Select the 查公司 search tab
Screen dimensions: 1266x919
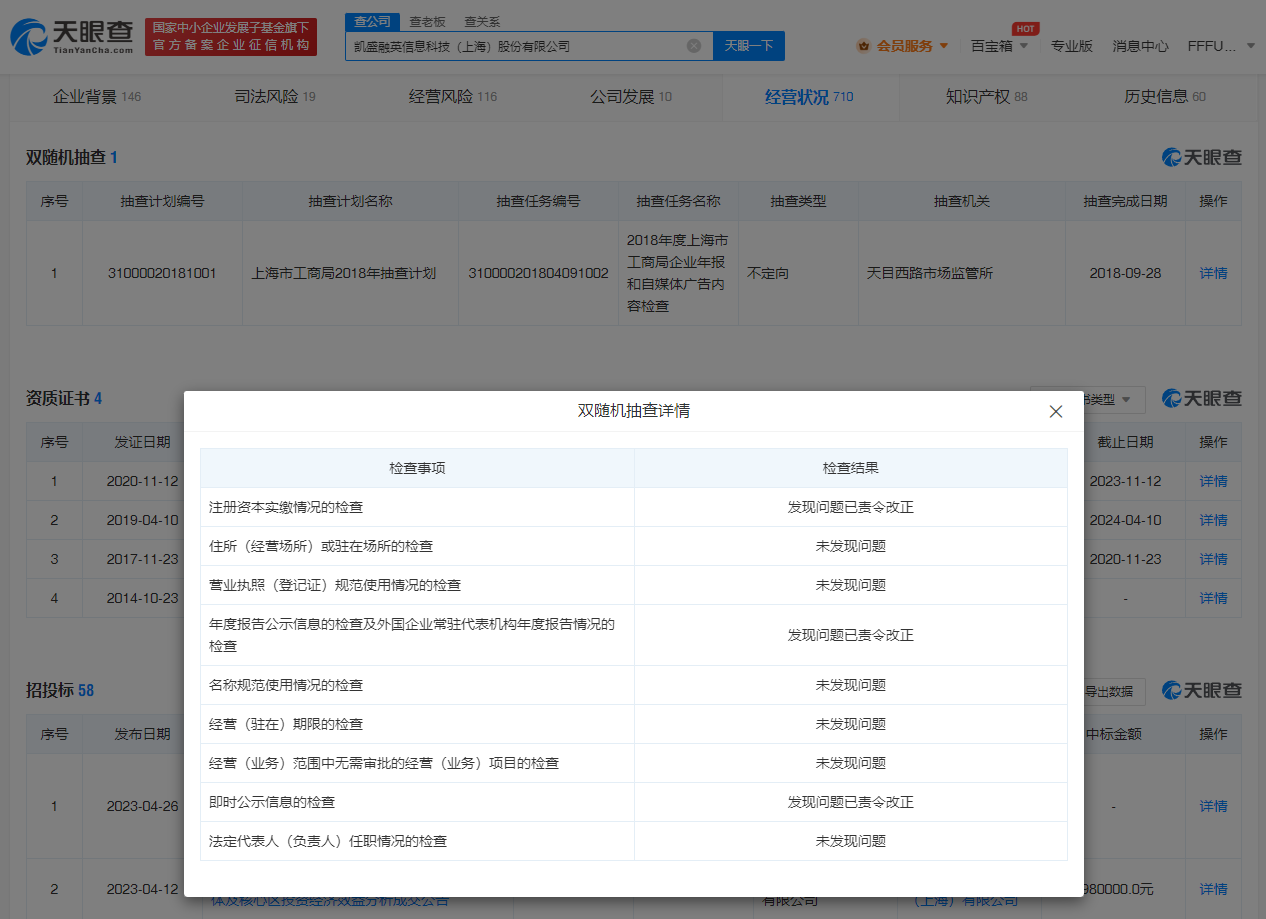[x=373, y=21]
